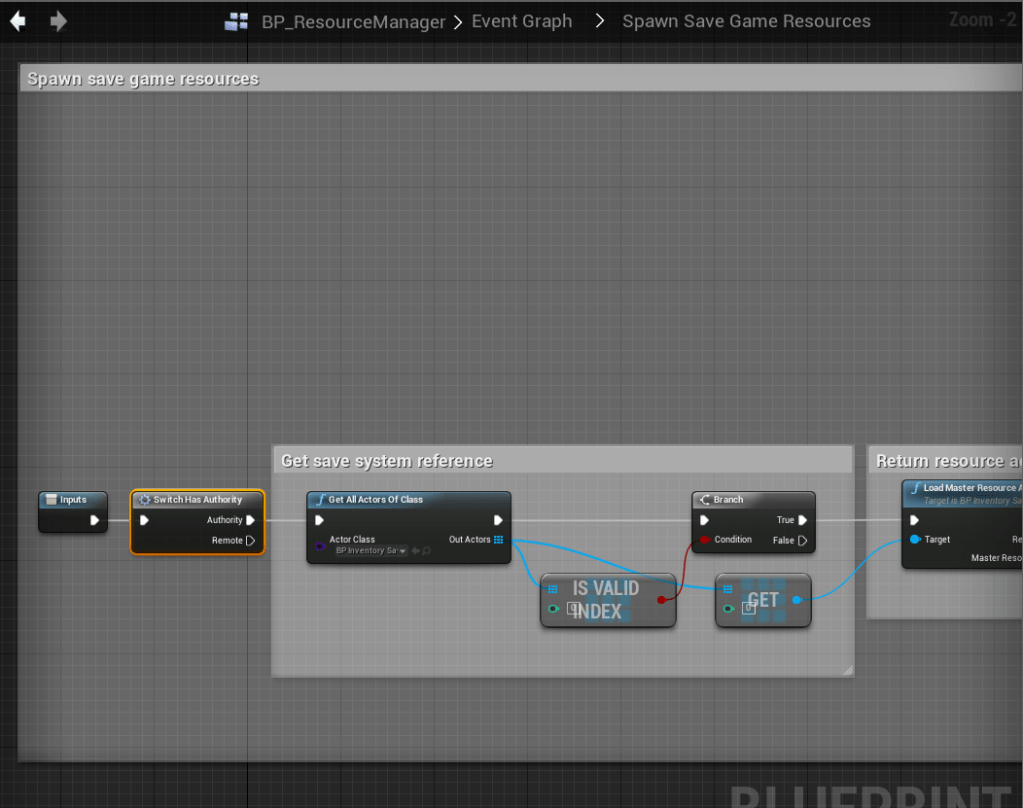Click the Branch node Condition pin
The height and width of the screenshot is (808, 1023).
coord(704,540)
